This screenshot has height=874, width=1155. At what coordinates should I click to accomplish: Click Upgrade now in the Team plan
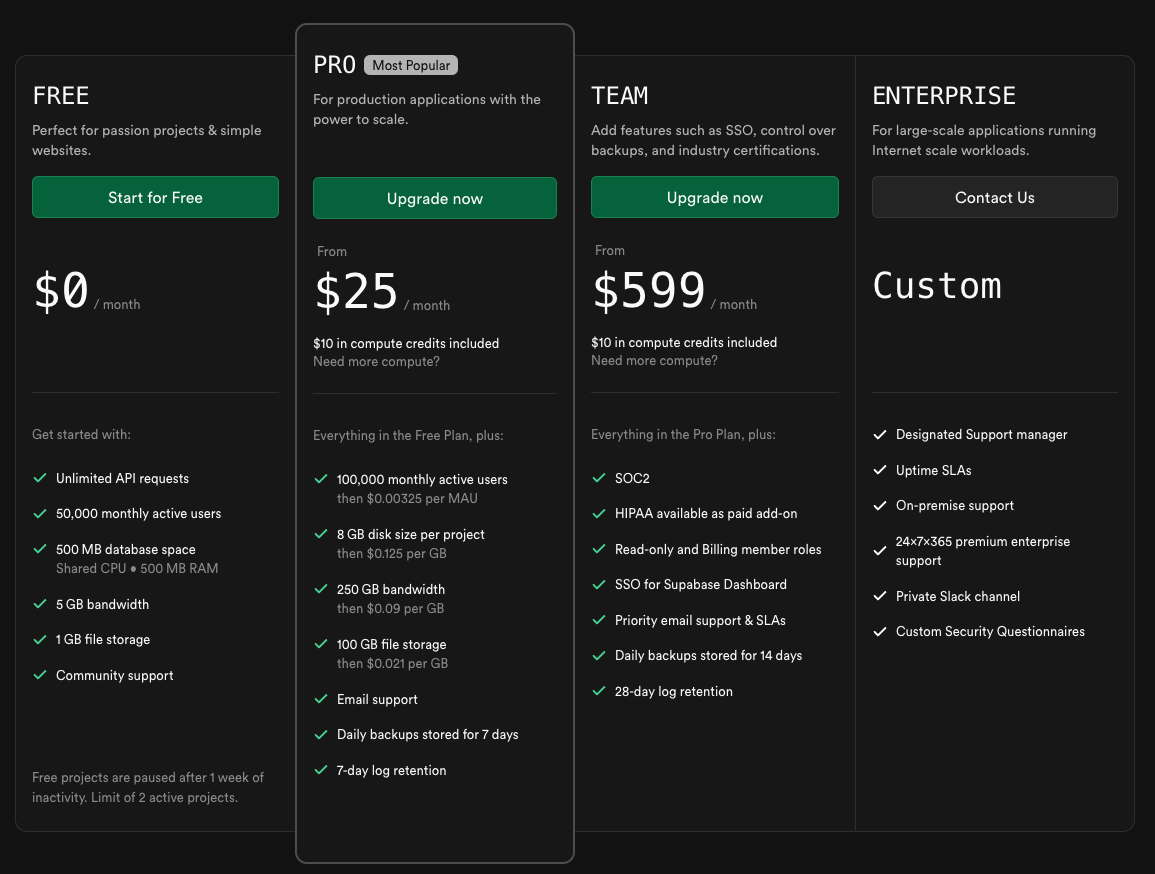pos(714,198)
